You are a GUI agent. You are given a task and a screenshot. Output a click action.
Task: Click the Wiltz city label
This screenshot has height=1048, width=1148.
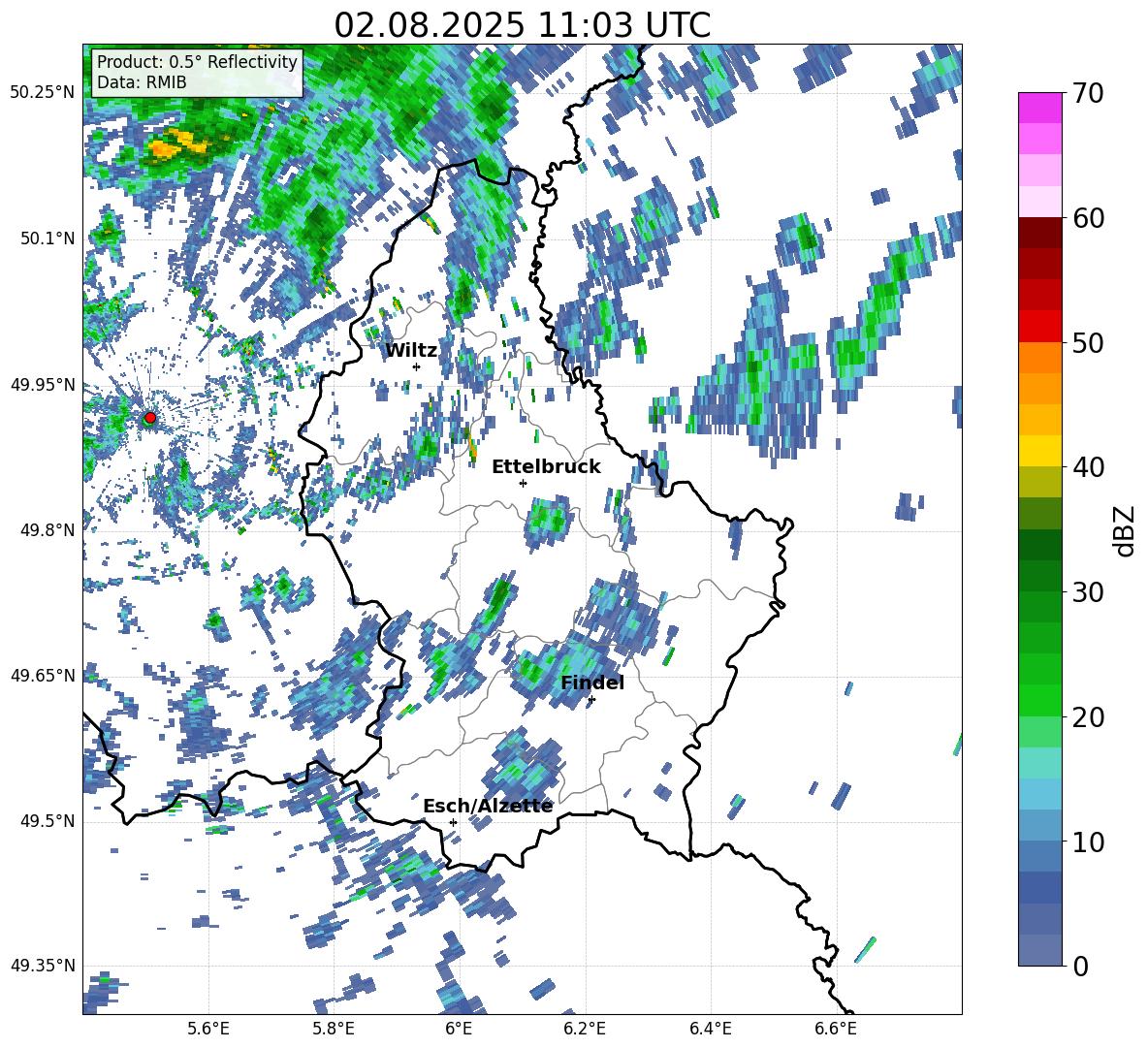411,351
